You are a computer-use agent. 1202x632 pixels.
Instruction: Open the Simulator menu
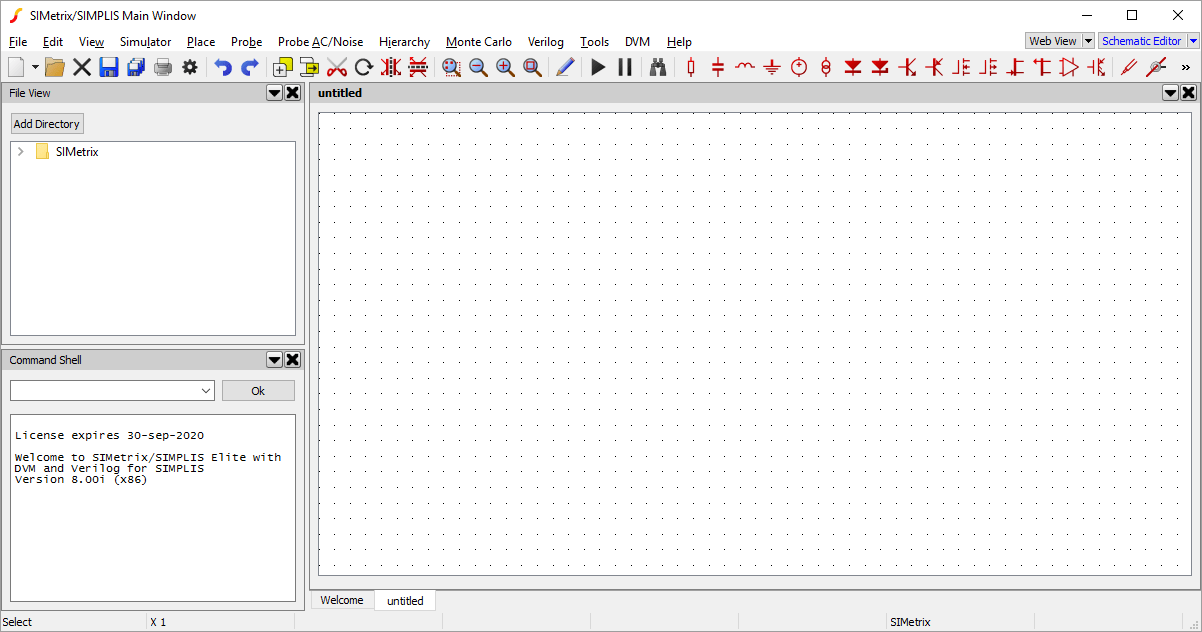click(145, 42)
